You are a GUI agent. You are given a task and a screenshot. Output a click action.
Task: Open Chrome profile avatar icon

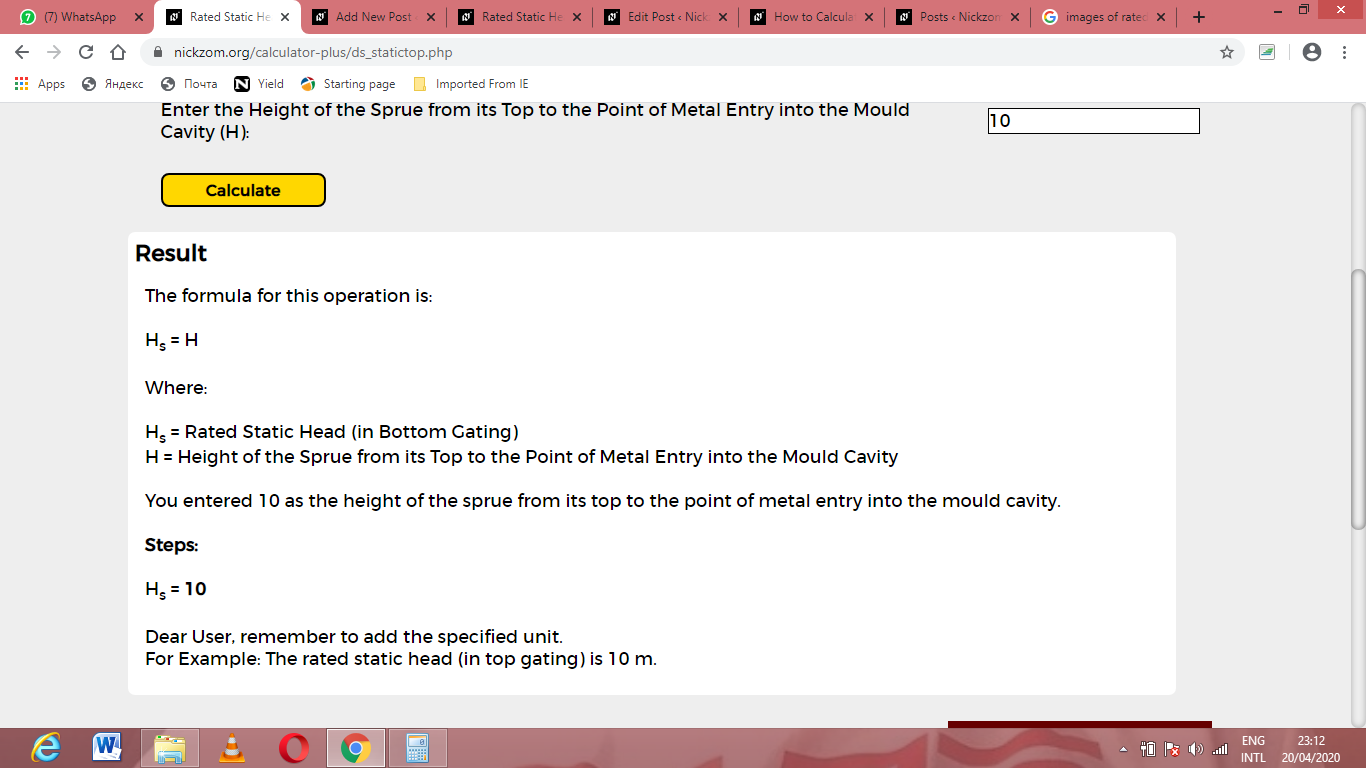pyautogui.click(x=1313, y=52)
